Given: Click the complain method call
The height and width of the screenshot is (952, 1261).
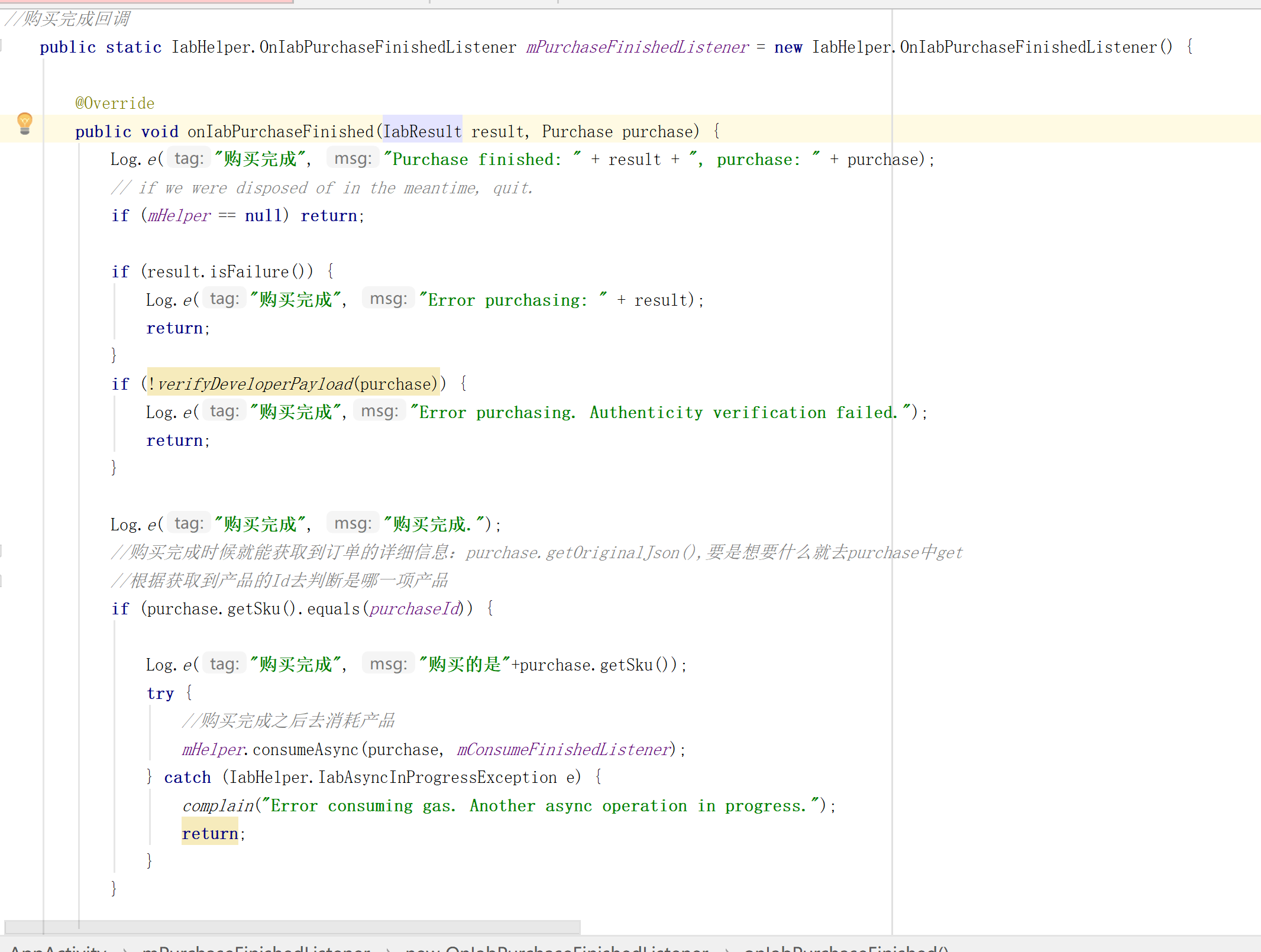Looking at the screenshot, I should click(218, 806).
